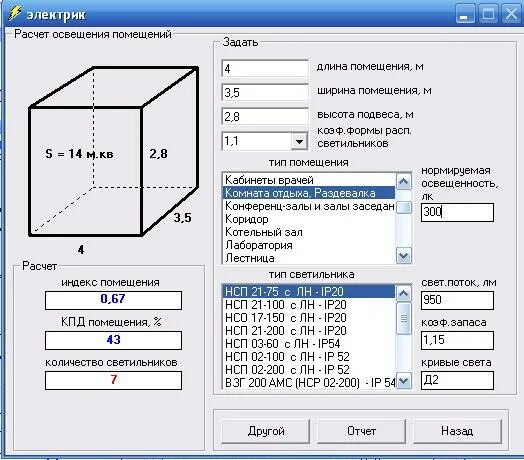Click the количество светильников result 7

[113, 380]
